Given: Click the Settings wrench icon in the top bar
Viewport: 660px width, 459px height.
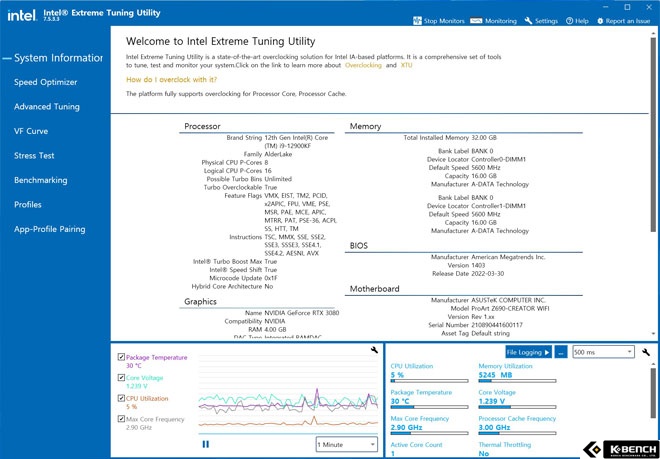Looking at the screenshot, I should [528, 21].
